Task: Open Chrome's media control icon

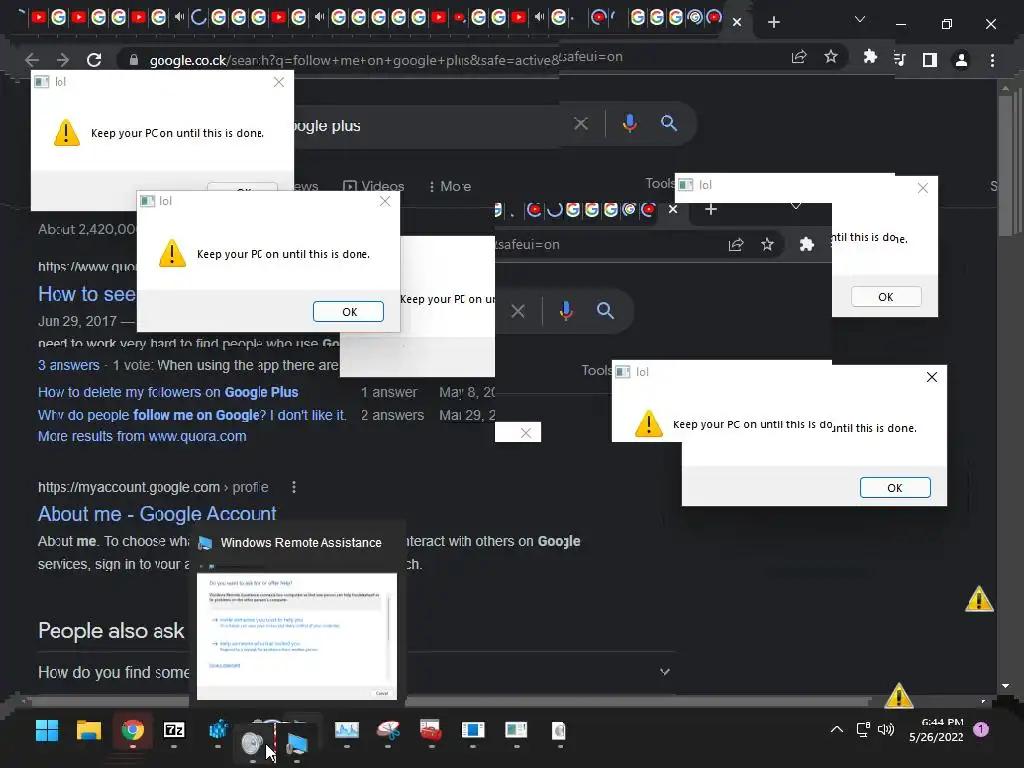Action: [900, 60]
